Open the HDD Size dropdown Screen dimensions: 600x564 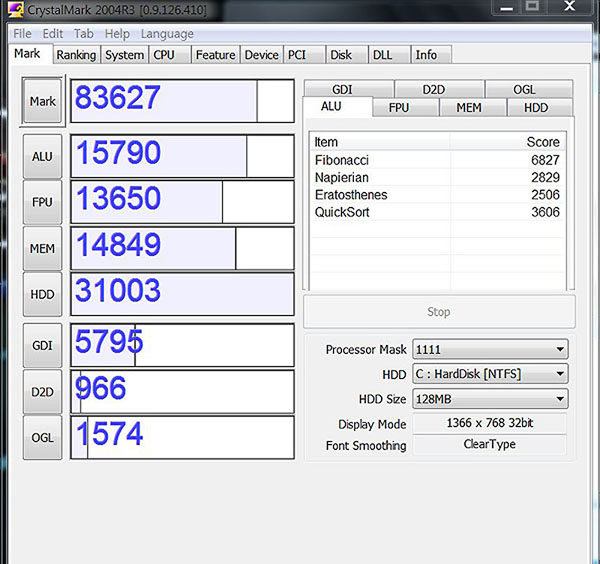tap(490, 399)
